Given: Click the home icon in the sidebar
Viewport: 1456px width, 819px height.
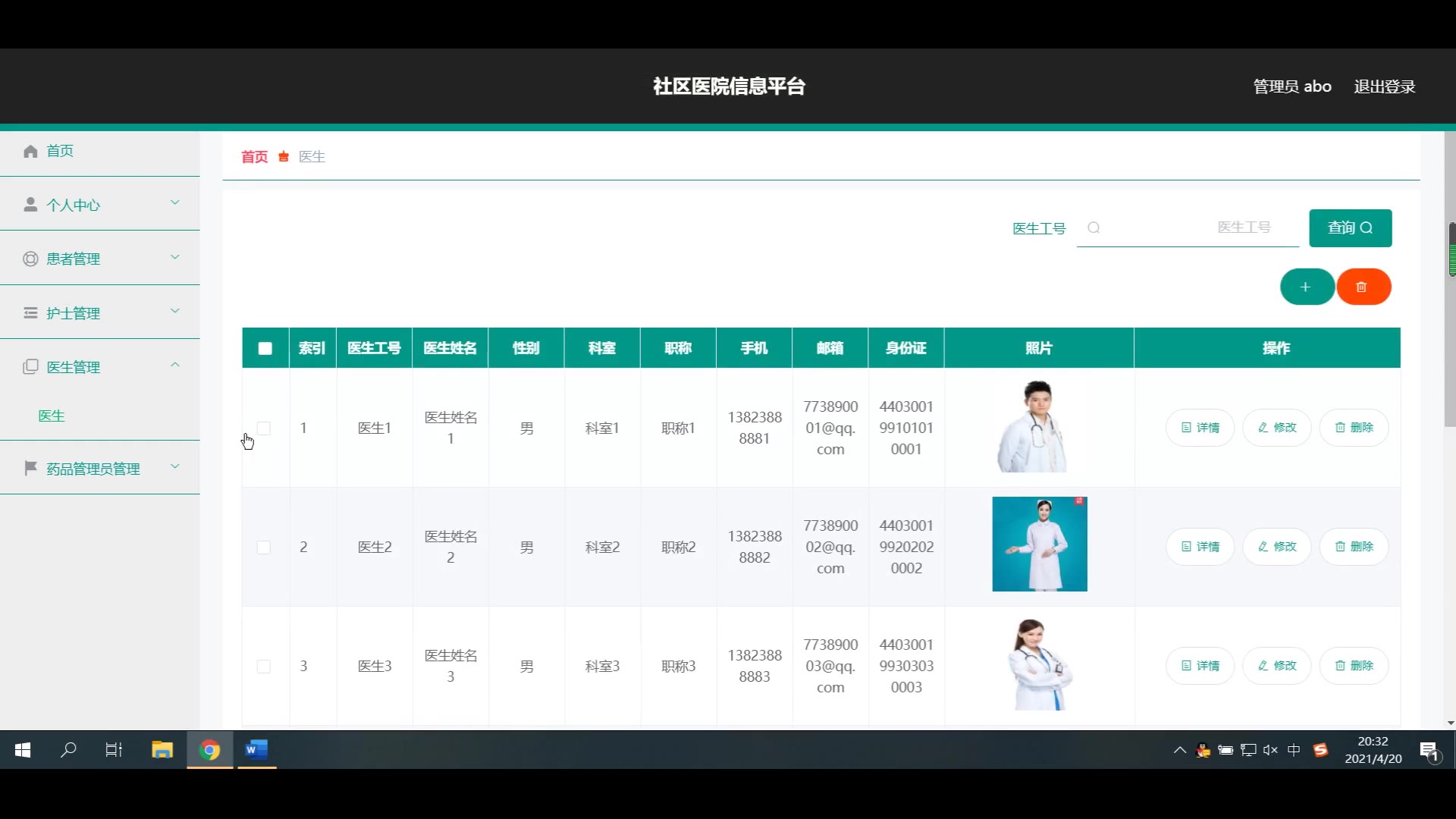Looking at the screenshot, I should pyautogui.click(x=30, y=151).
